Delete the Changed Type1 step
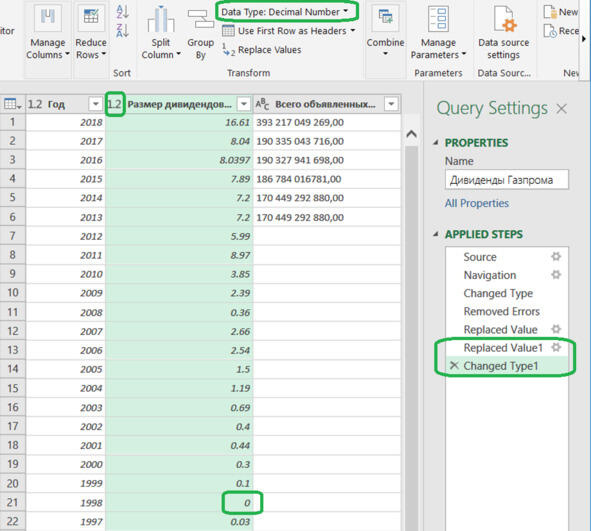 [x=454, y=365]
